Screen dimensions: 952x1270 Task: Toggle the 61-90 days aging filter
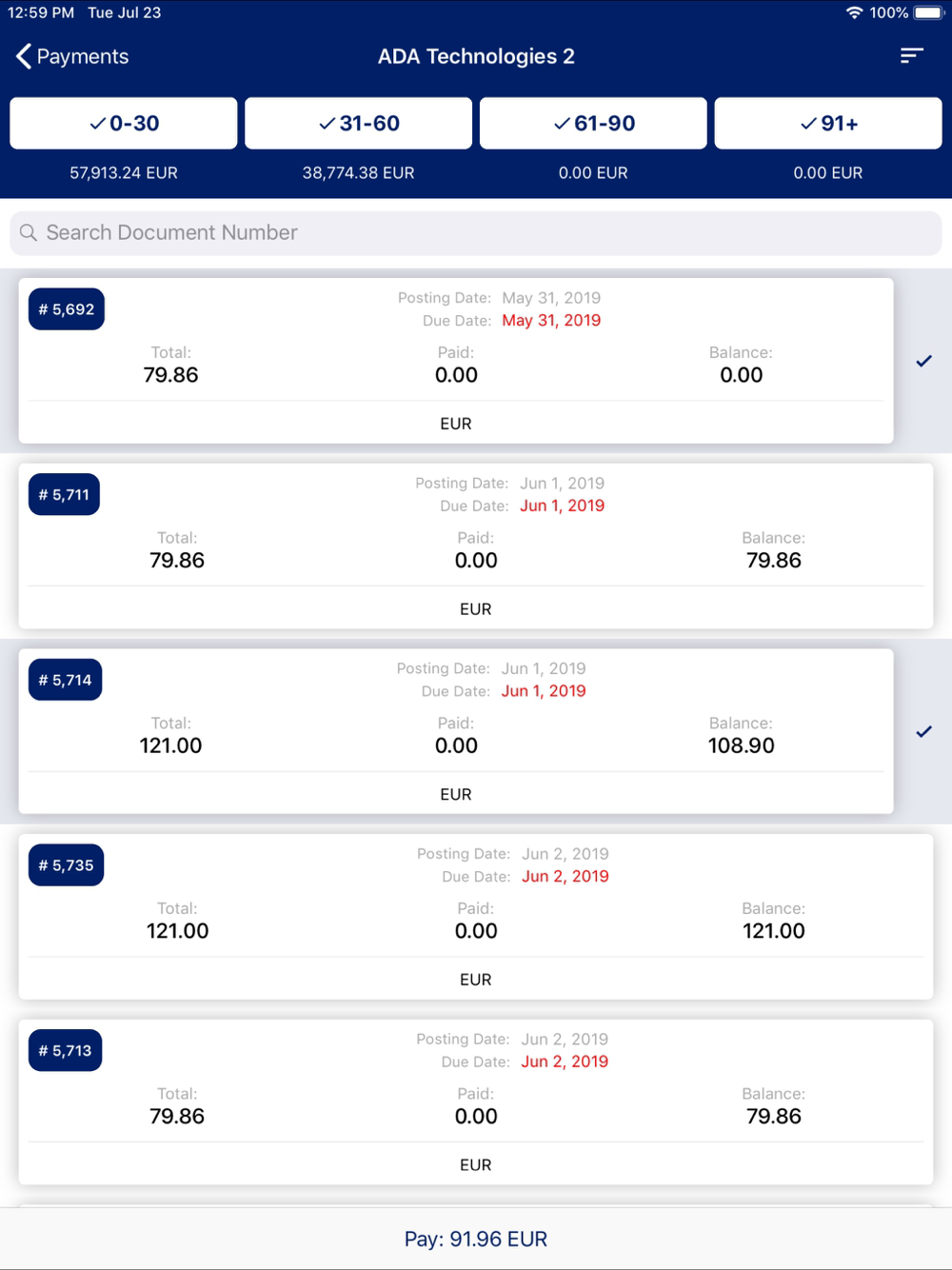tap(593, 123)
